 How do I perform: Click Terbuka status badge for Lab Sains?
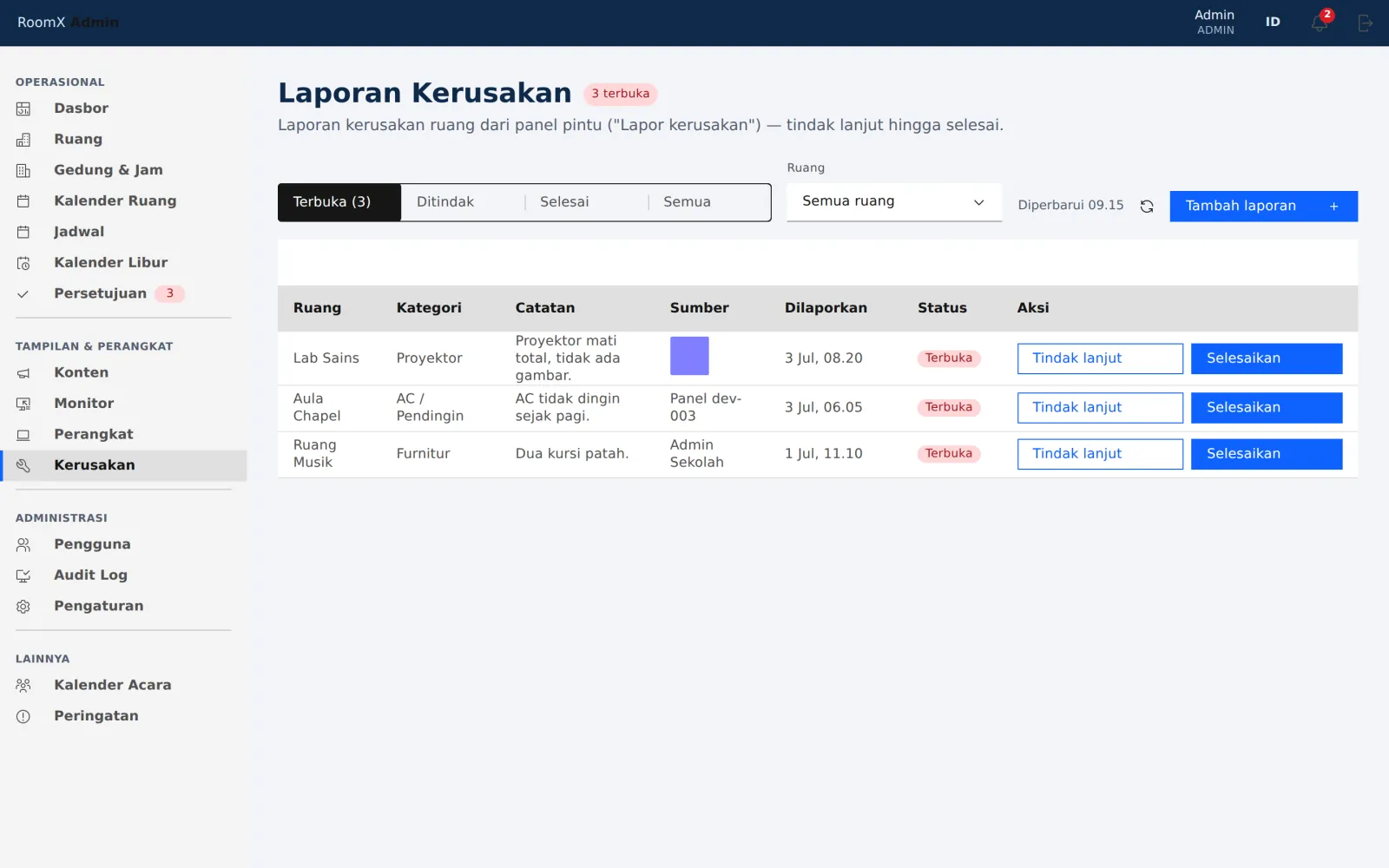coord(949,358)
